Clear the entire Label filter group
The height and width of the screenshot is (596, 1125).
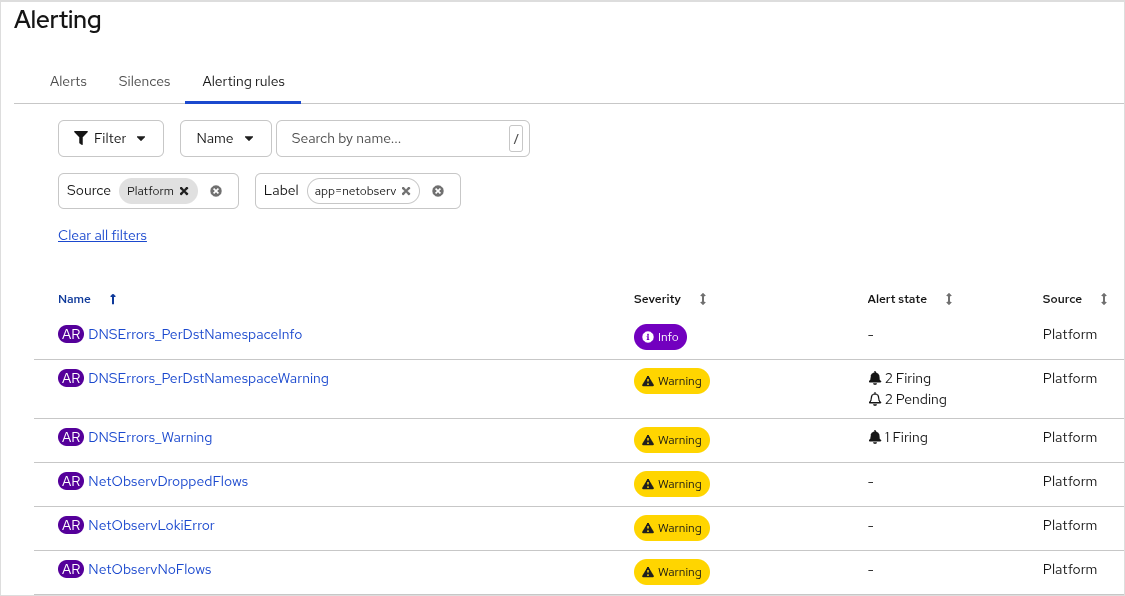(438, 191)
